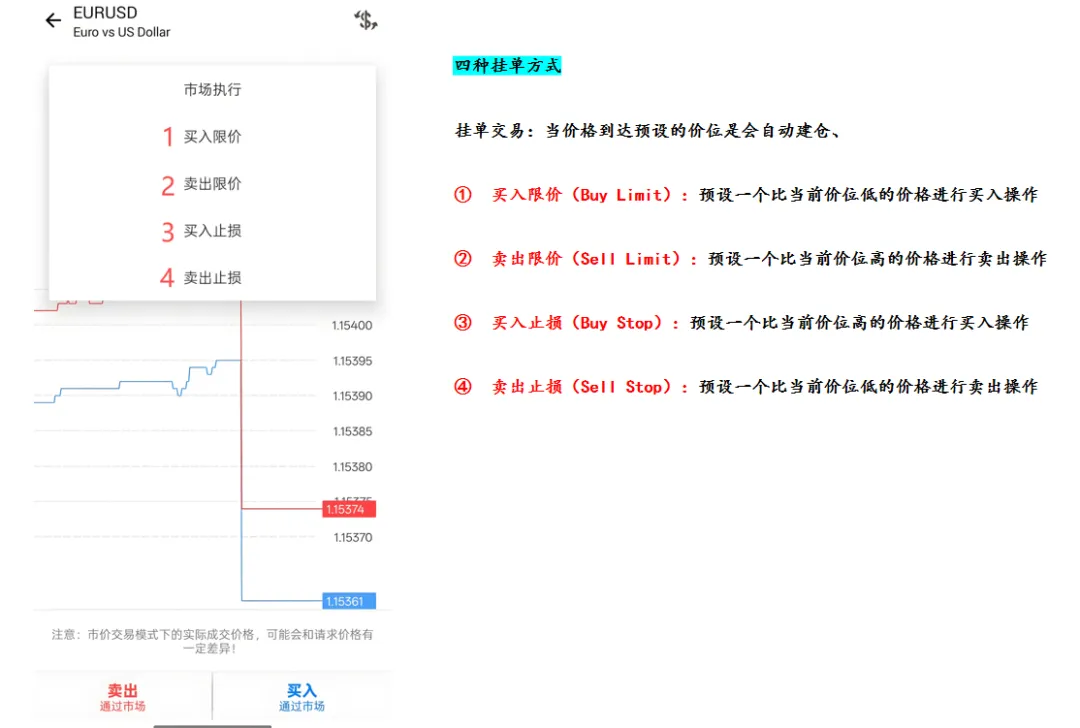Click the 1.15395 axis value
This screenshot has height=728, width=1080.
(352, 361)
